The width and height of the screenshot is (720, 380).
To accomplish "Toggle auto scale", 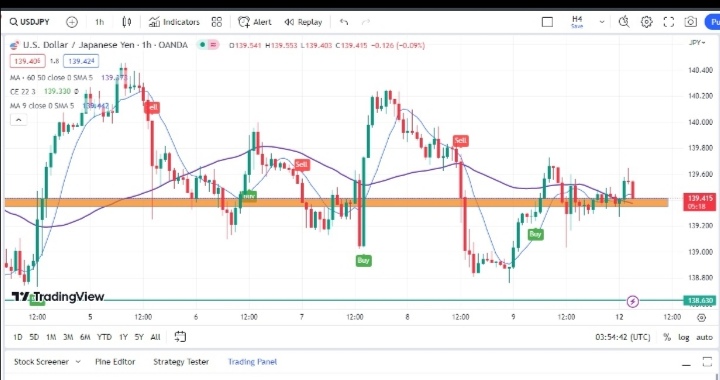I will point(704,337).
